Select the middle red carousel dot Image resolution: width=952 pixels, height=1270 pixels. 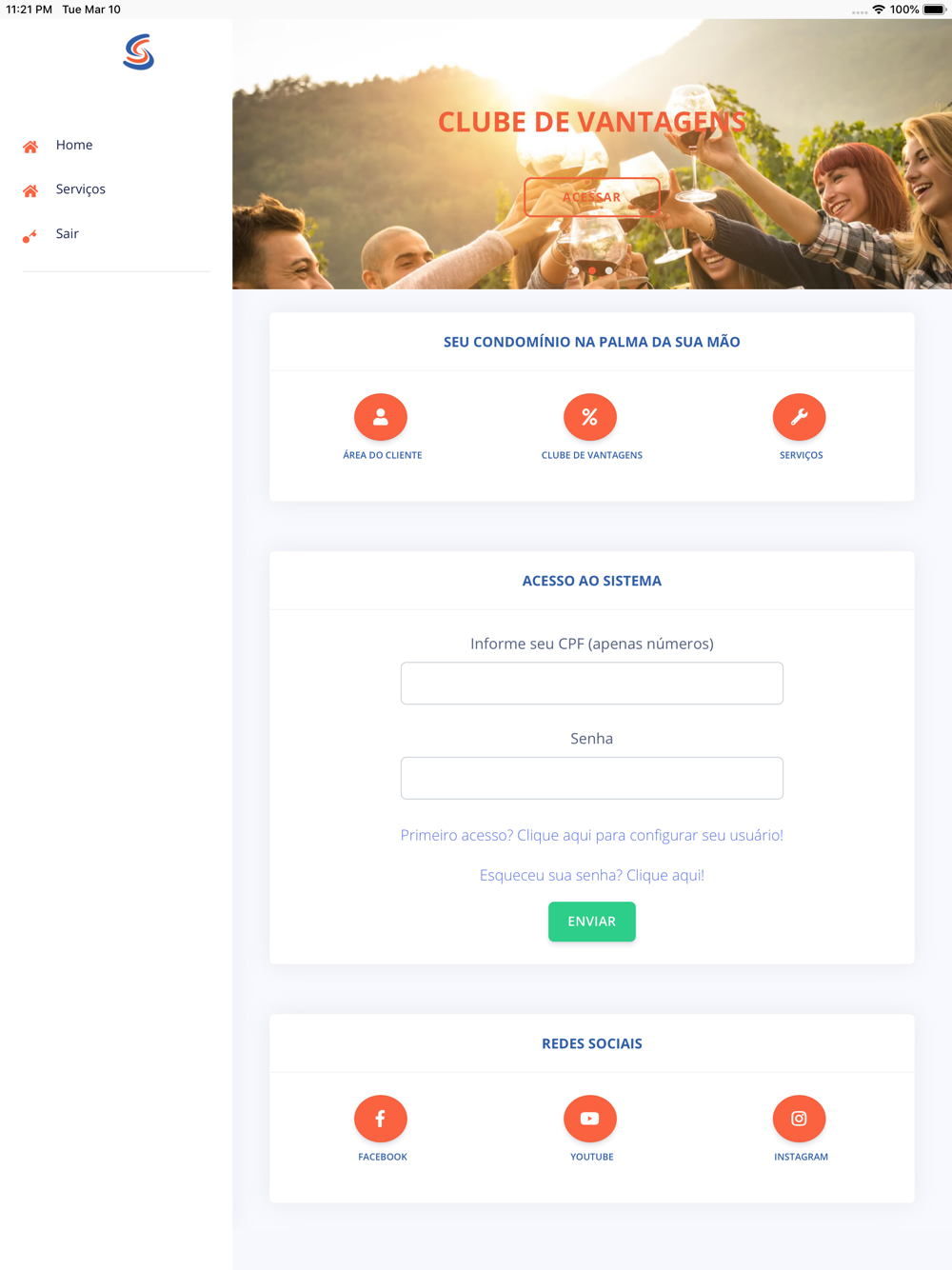tap(592, 270)
